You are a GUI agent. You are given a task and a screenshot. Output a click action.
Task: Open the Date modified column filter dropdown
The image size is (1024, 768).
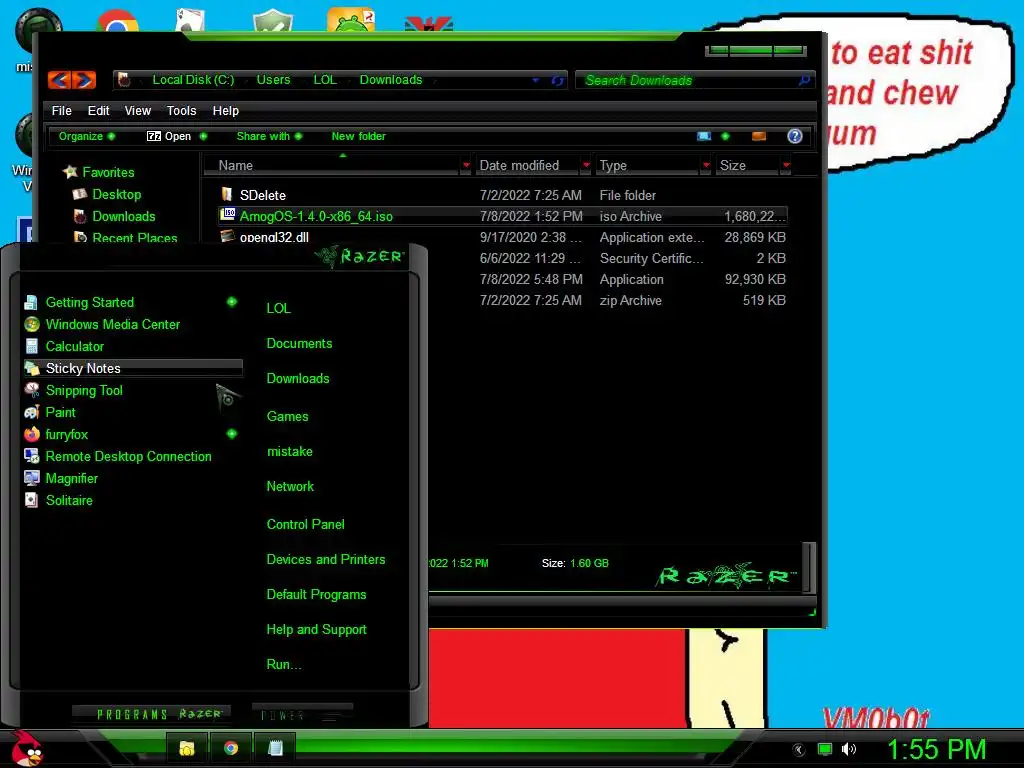pyautogui.click(x=586, y=165)
